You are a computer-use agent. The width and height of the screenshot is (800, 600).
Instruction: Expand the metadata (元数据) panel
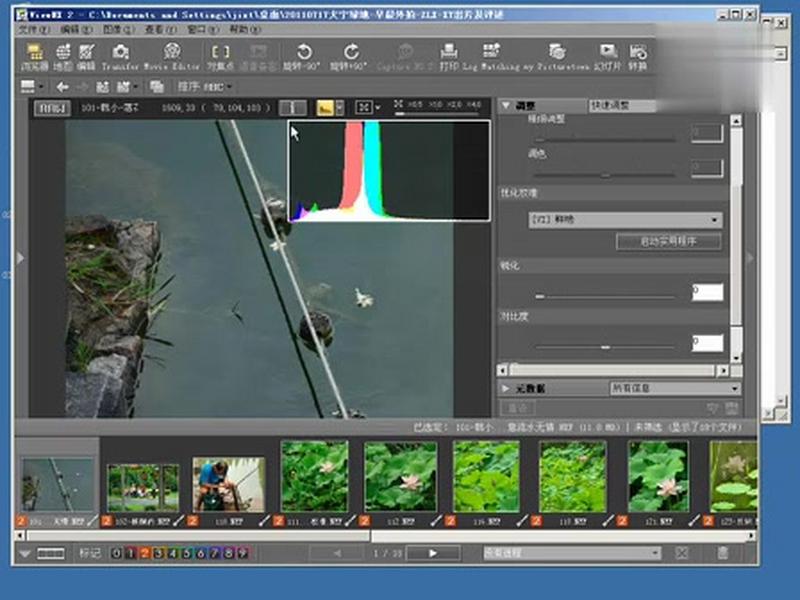[506, 388]
